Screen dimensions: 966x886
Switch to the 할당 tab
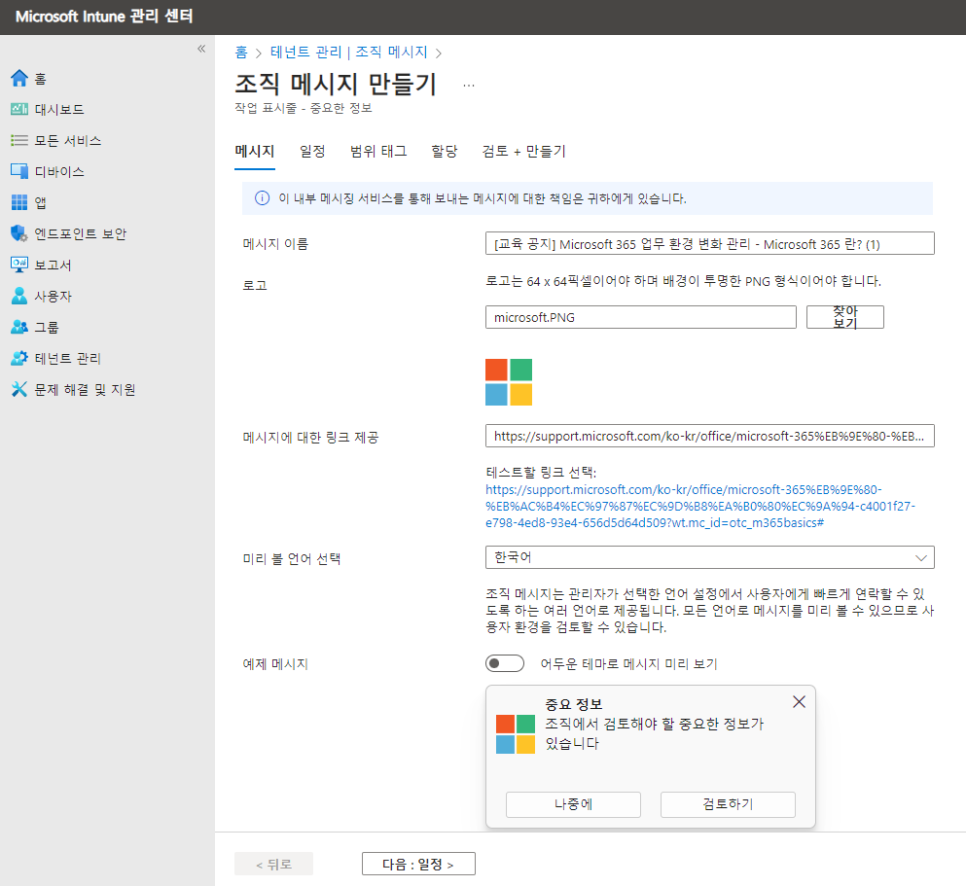click(444, 151)
